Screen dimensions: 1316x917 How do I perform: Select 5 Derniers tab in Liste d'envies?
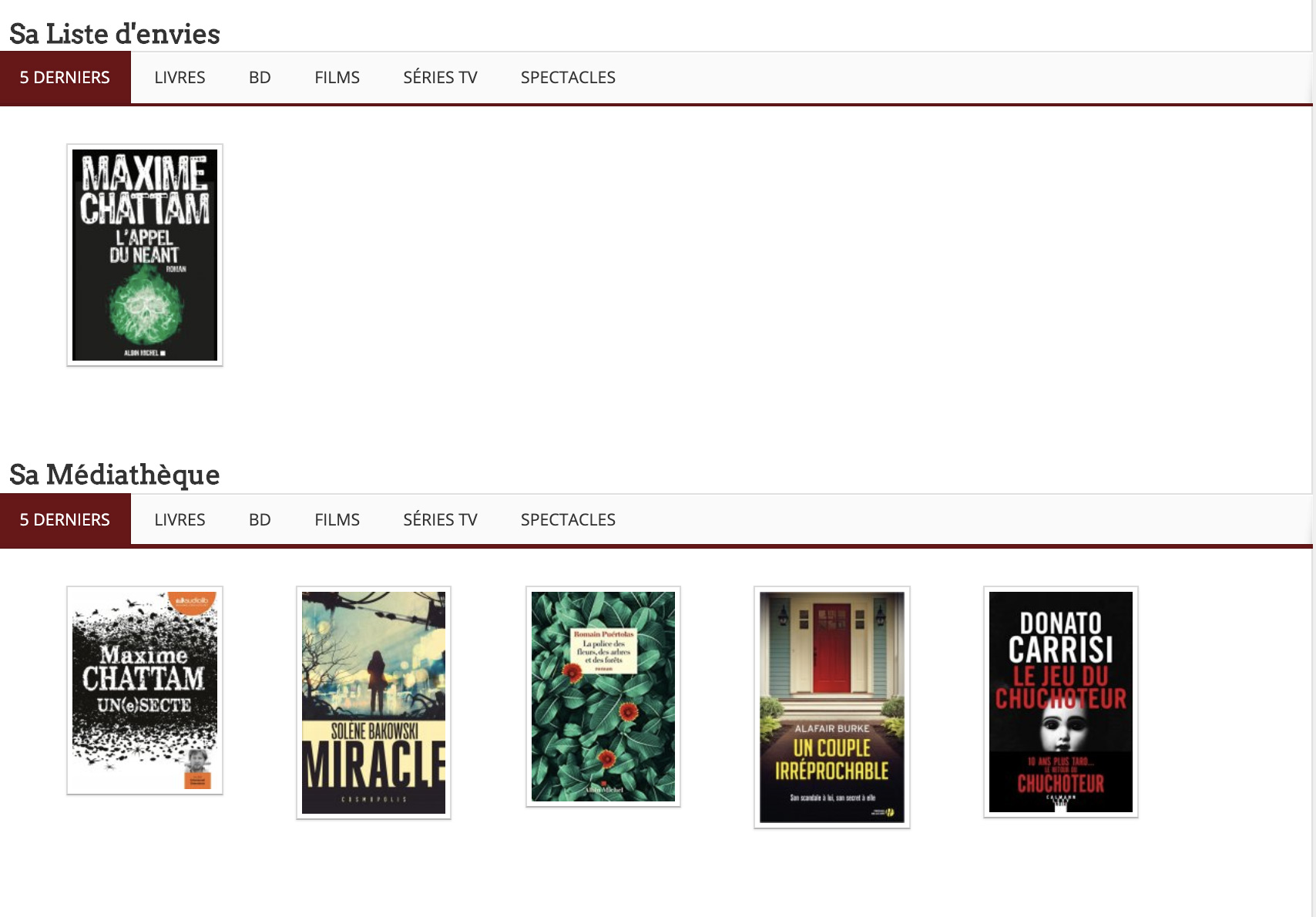click(65, 78)
